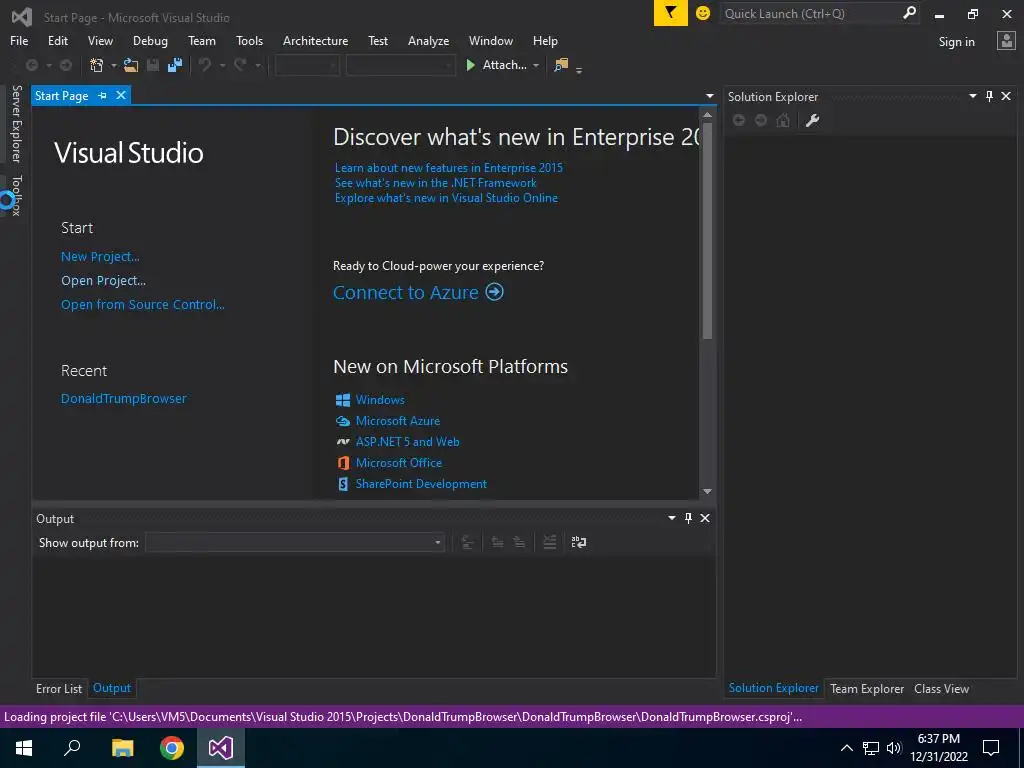Open File Explorer from taskbar

[x=122, y=748]
